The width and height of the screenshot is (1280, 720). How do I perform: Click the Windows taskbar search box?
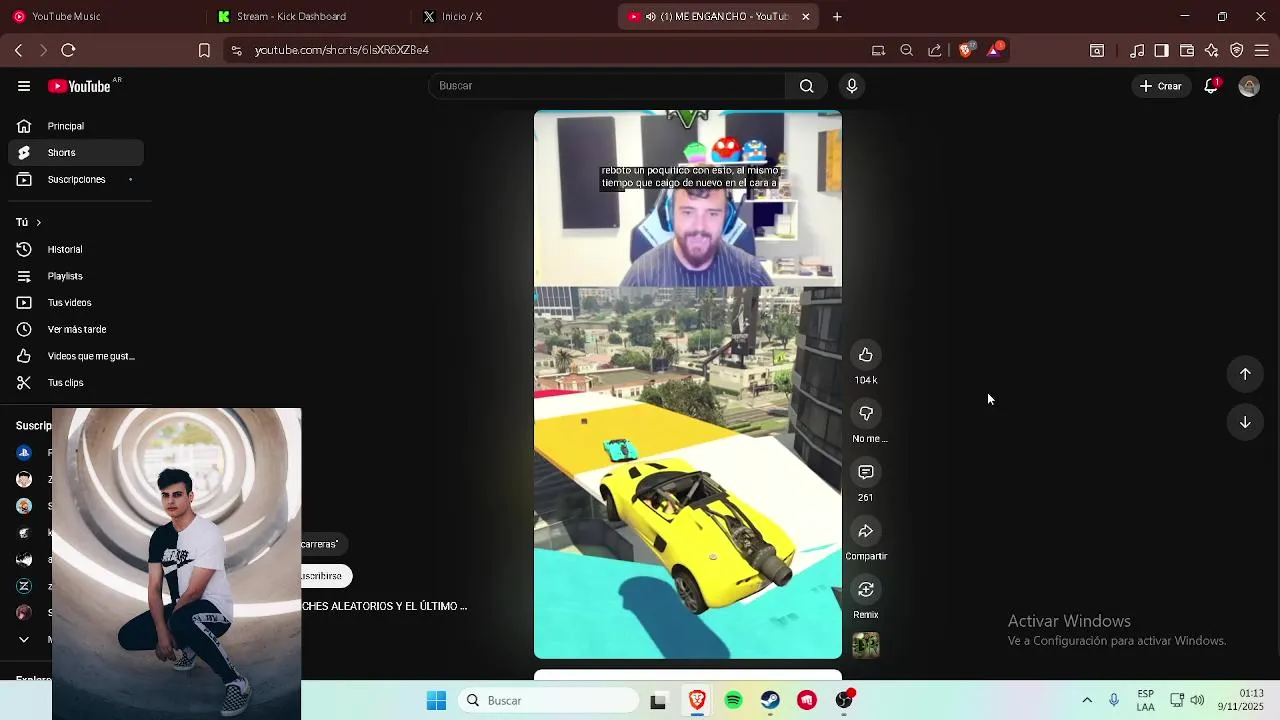click(x=548, y=701)
